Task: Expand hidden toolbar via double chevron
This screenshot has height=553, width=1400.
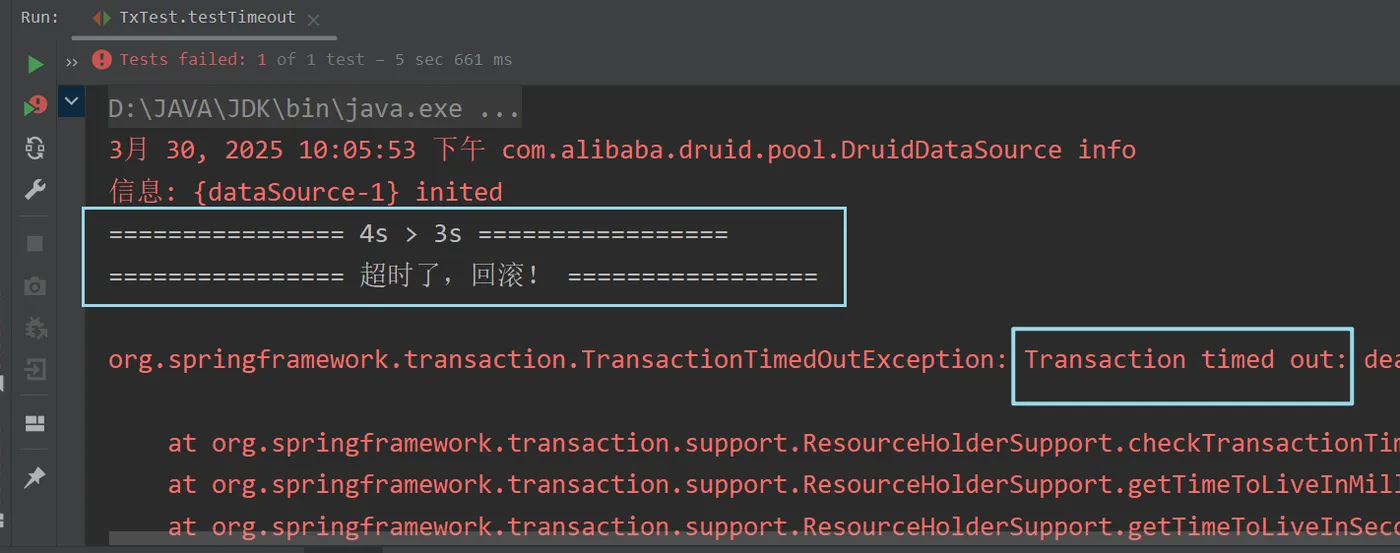Action: coord(72,61)
